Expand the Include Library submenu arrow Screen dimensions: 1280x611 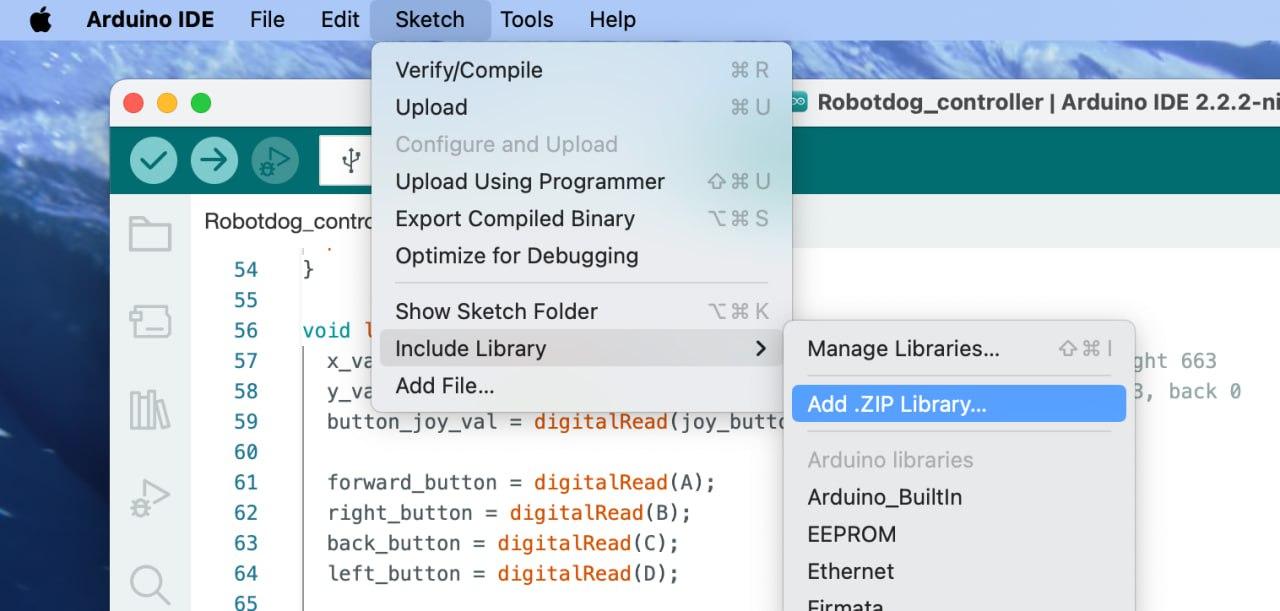(761, 348)
